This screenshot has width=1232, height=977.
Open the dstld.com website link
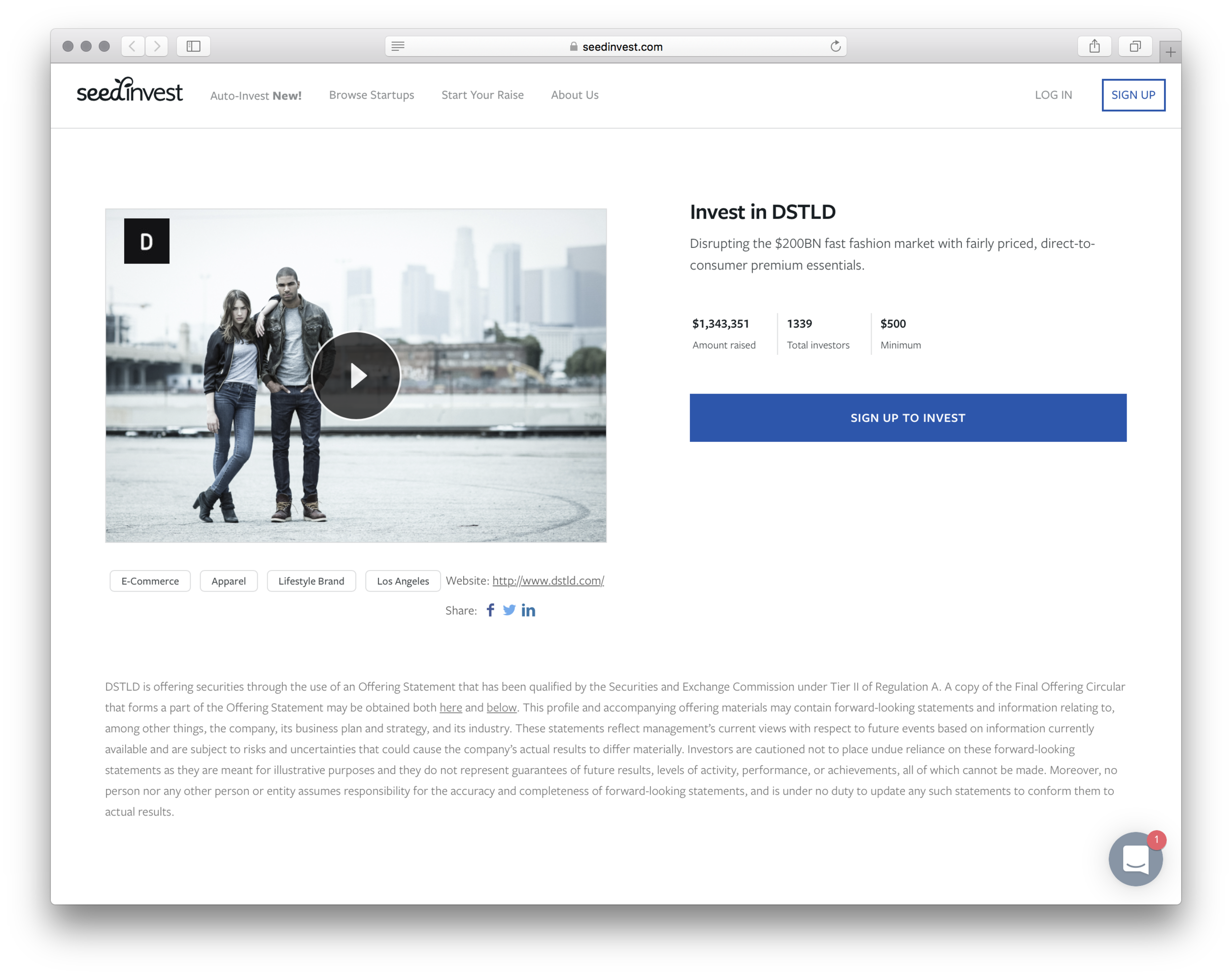548,580
